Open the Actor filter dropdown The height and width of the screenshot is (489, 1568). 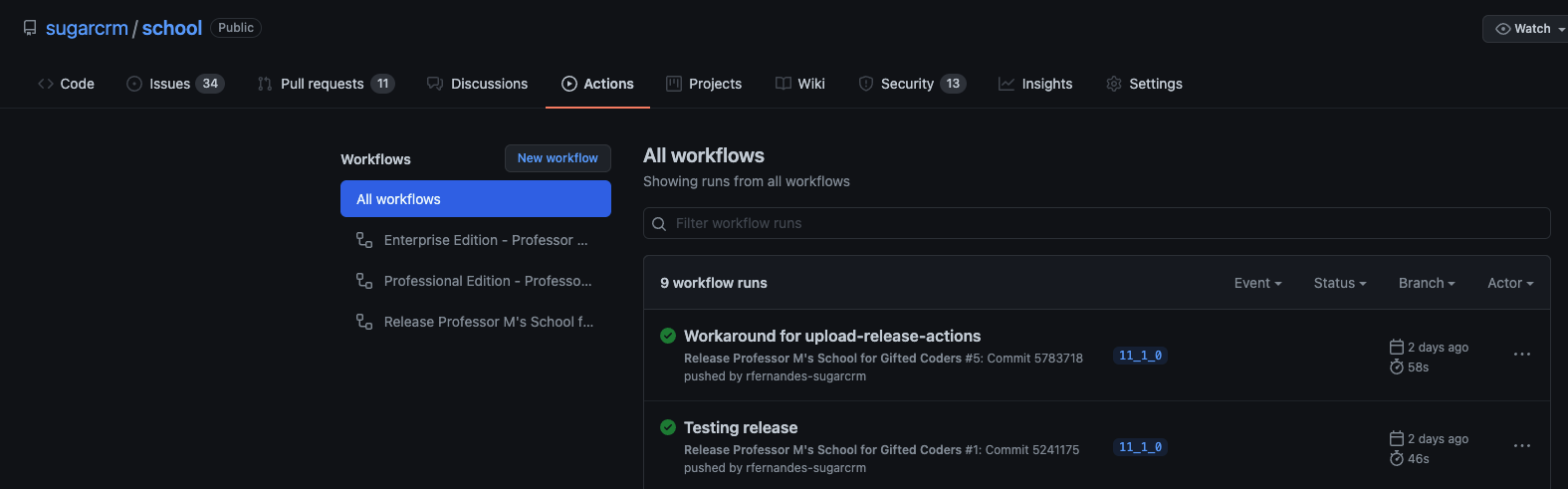click(1510, 283)
